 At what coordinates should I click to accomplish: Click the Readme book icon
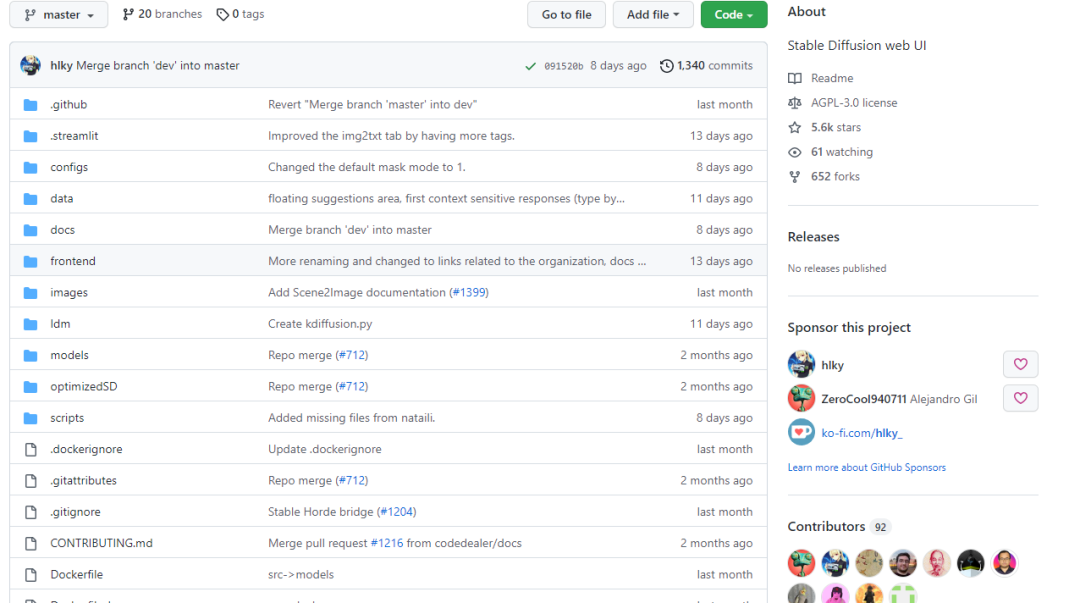pos(795,78)
